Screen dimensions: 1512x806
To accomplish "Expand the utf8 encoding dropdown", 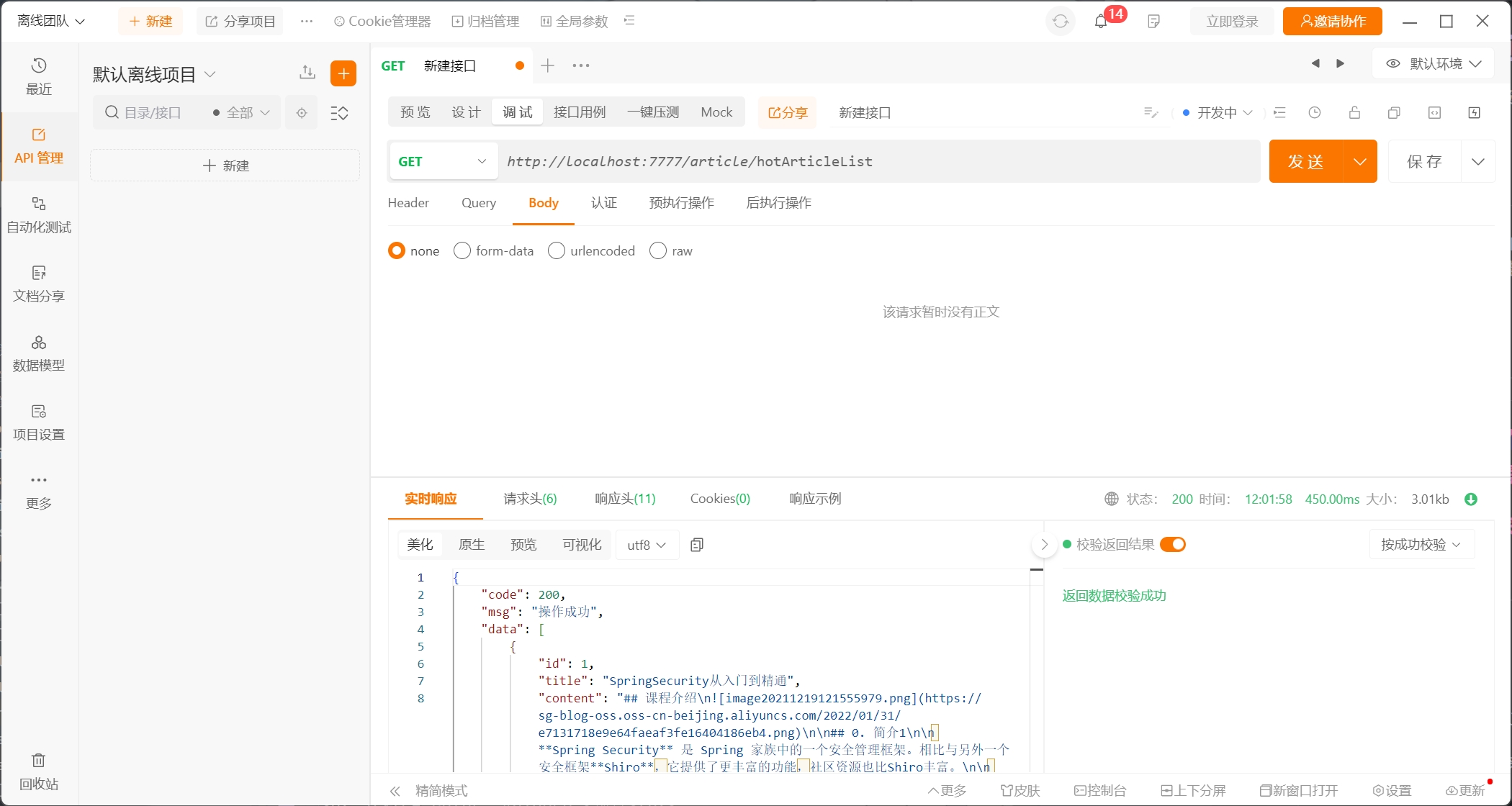I will pyautogui.click(x=646, y=545).
